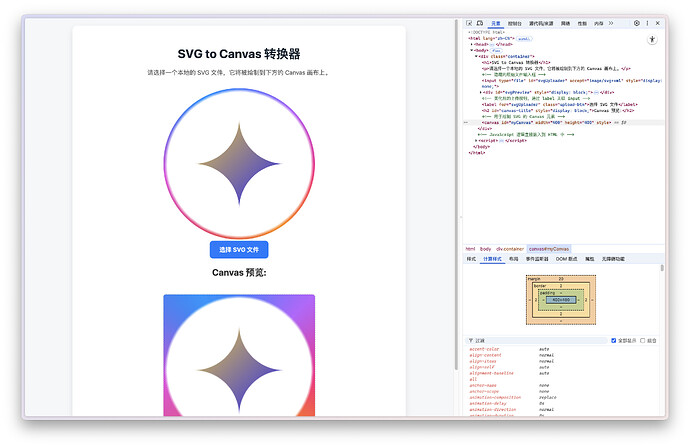Click the filter funnel icon in computed styles
This screenshot has width=690, height=448.
tap(470, 341)
